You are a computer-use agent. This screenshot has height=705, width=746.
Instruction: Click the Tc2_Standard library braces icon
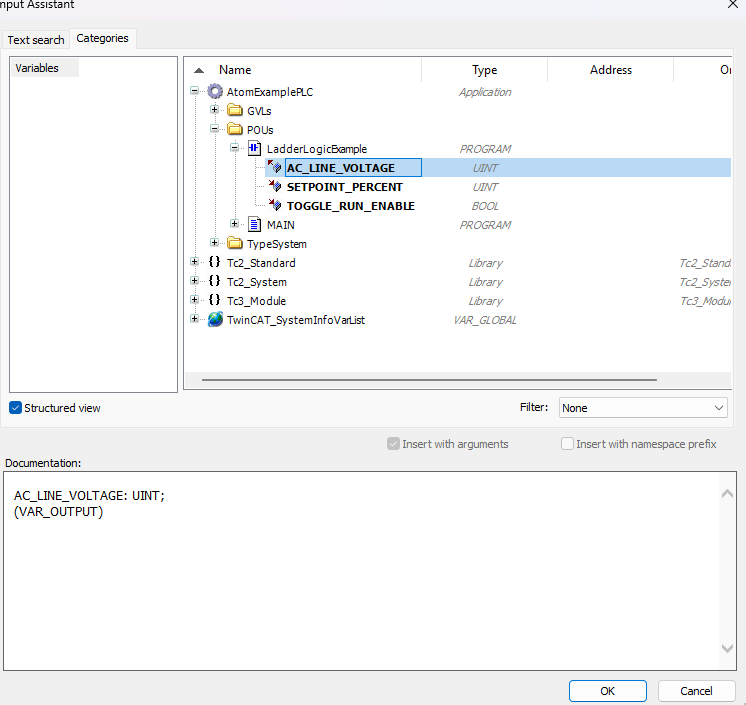tap(215, 262)
